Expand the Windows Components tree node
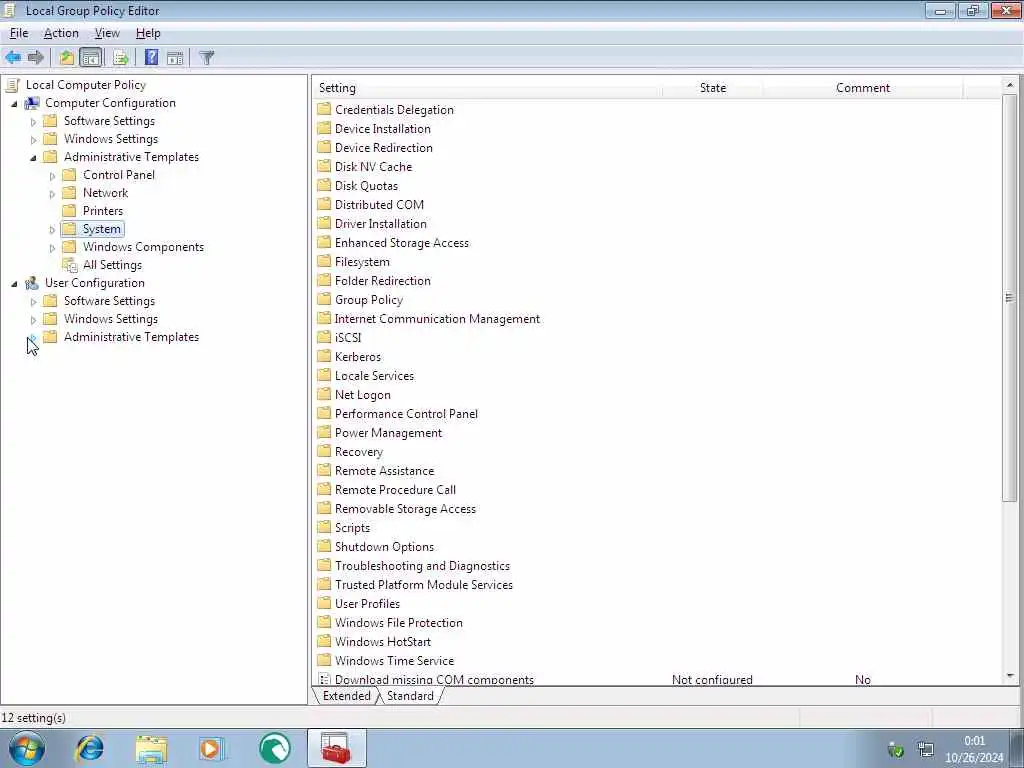The width and height of the screenshot is (1024, 768). coord(52,248)
